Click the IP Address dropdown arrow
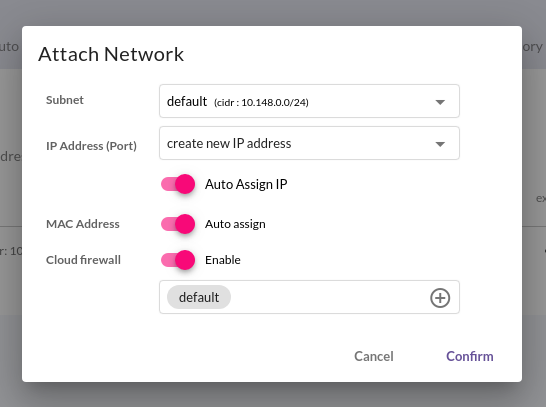The image size is (546, 407). tap(440, 144)
